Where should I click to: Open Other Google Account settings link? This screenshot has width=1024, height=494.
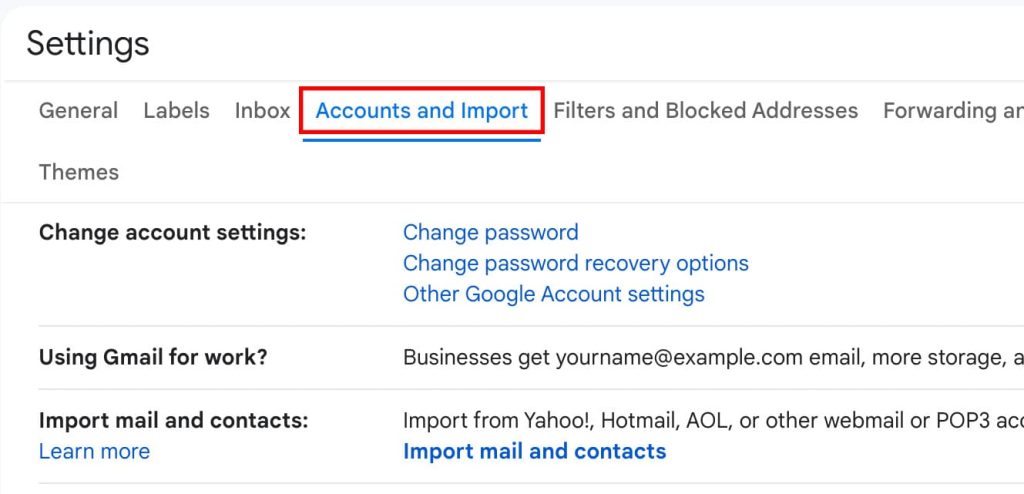tap(553, 295)
